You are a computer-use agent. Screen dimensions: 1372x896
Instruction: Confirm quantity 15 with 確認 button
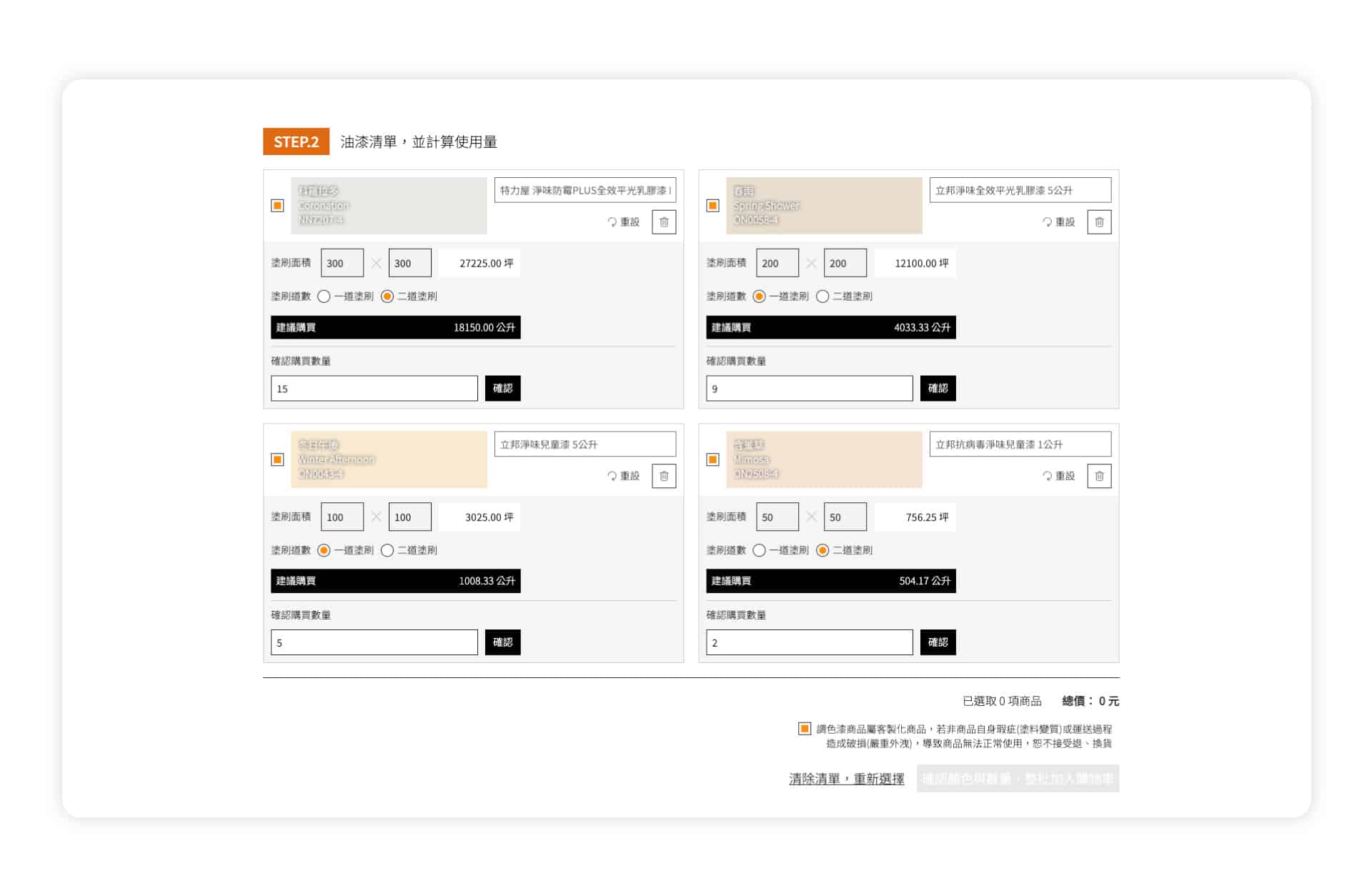(x=502, y=389)
